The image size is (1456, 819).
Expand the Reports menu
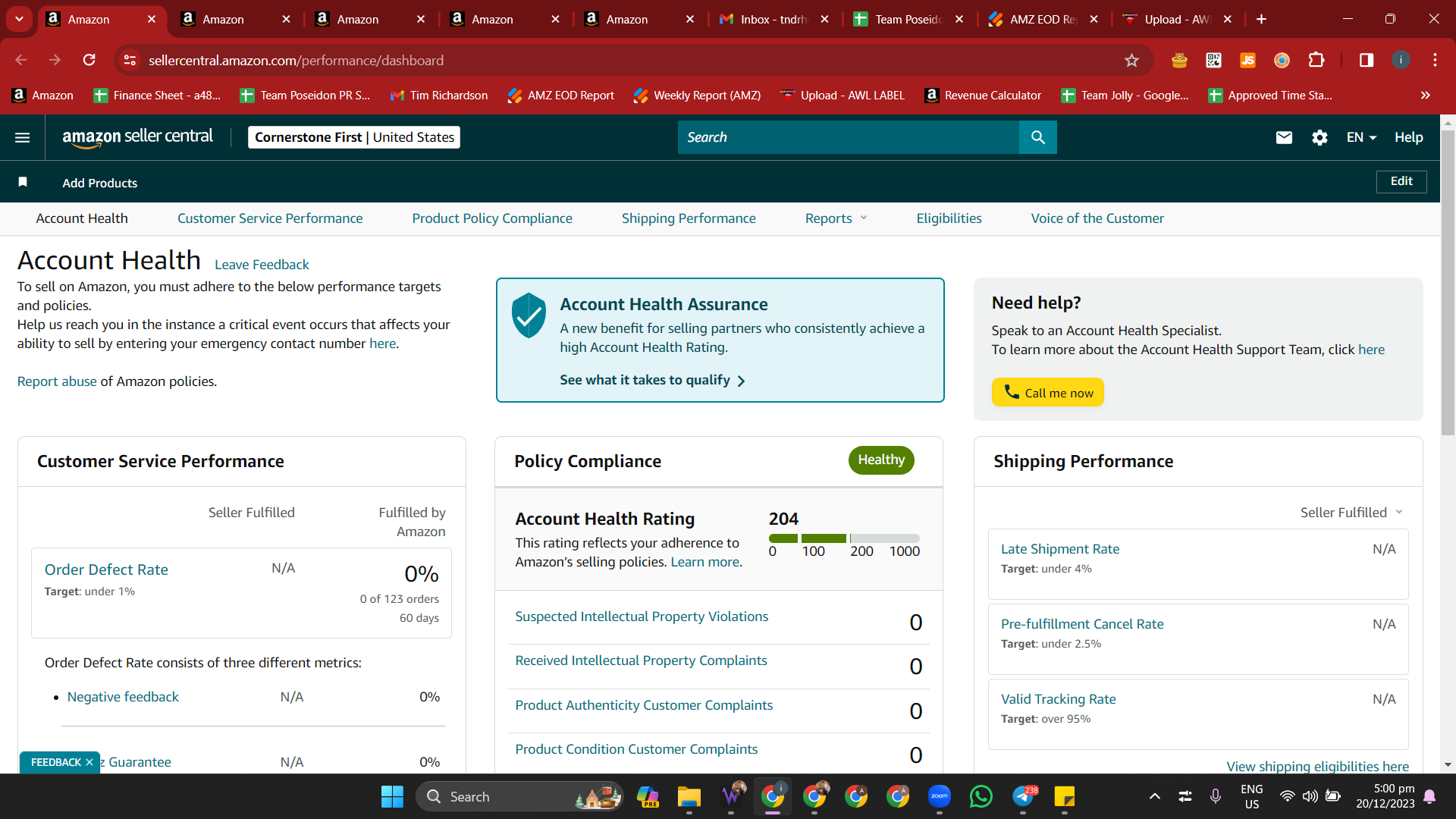836,218
